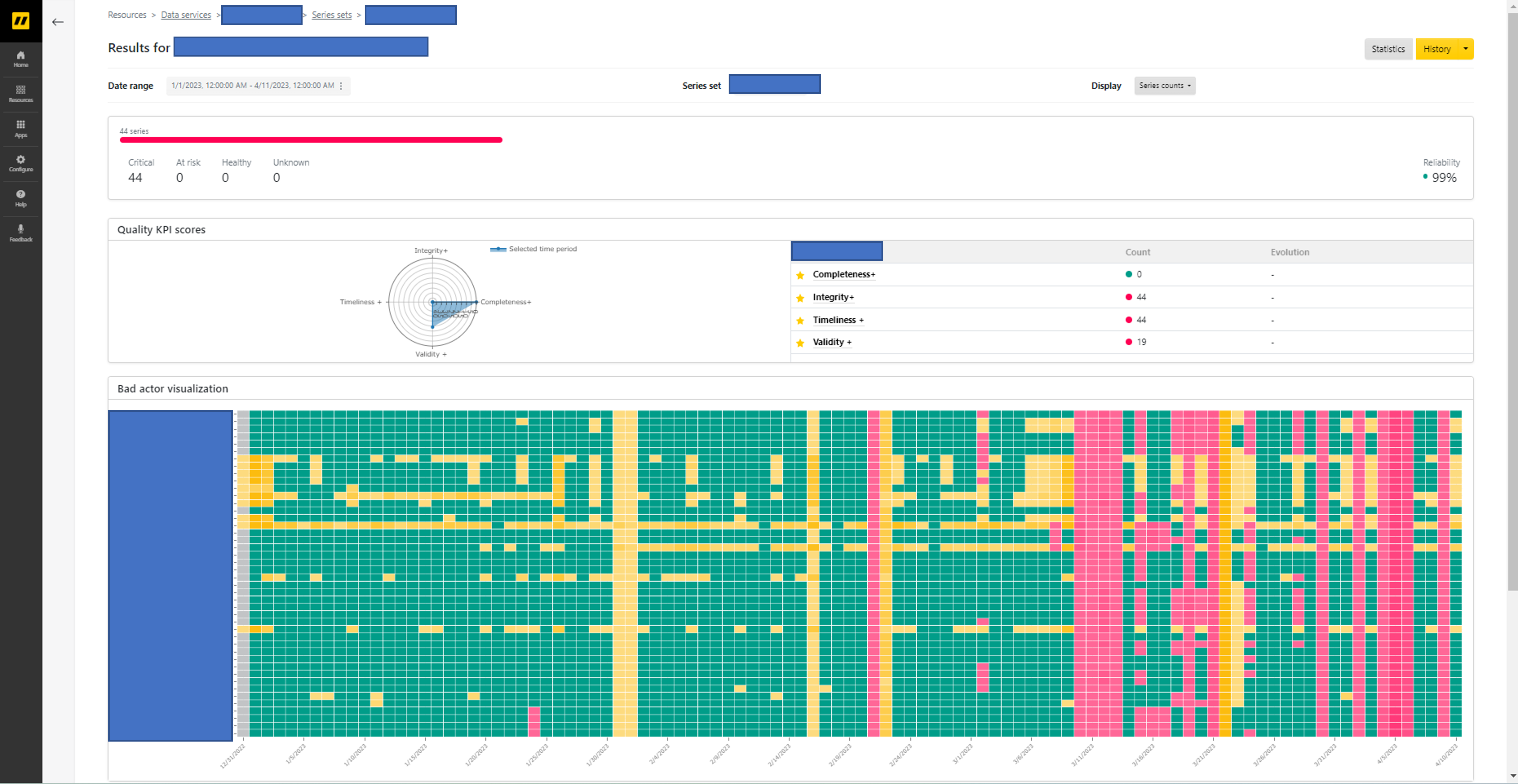Toggle the star next to Completeness+
This screenshot has width=1518, height=784.
pyautogui.click(x=800, y=275)
